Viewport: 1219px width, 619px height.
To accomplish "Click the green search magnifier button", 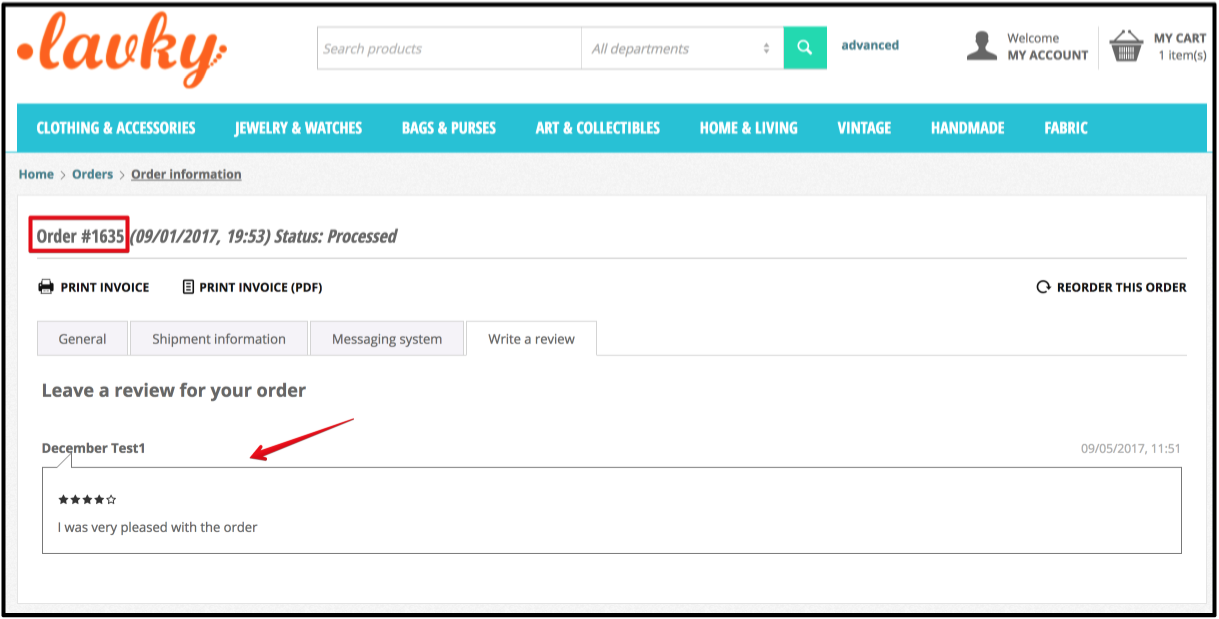I will pyautogui.click(x=804, y=48).
